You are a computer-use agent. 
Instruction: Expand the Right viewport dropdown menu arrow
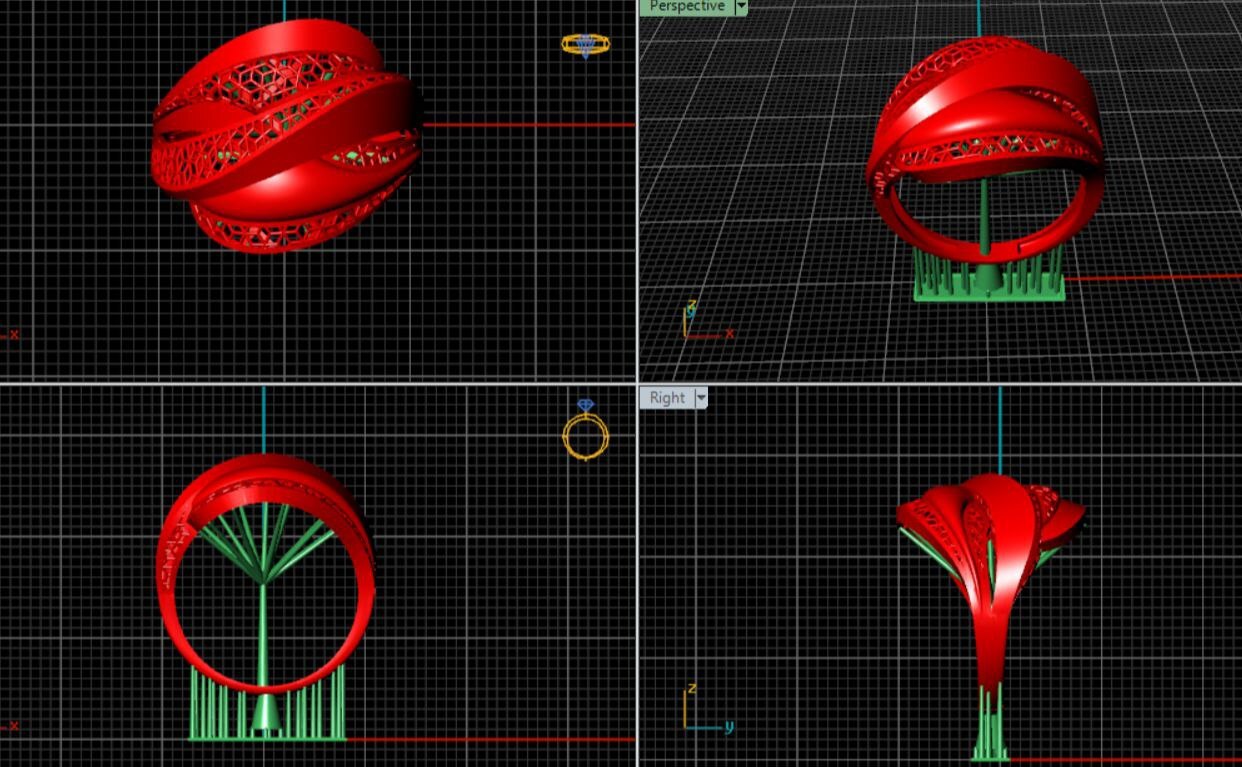tap(701, 398)
